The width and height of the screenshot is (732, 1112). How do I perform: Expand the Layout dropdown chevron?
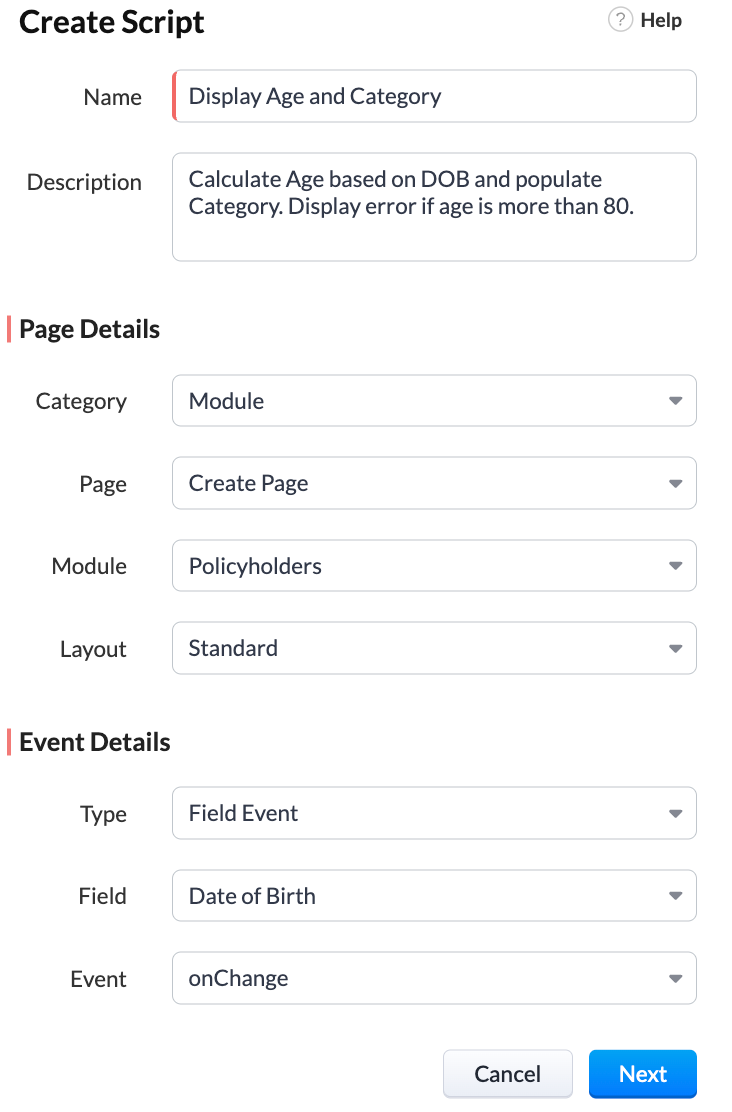[674, 648]
